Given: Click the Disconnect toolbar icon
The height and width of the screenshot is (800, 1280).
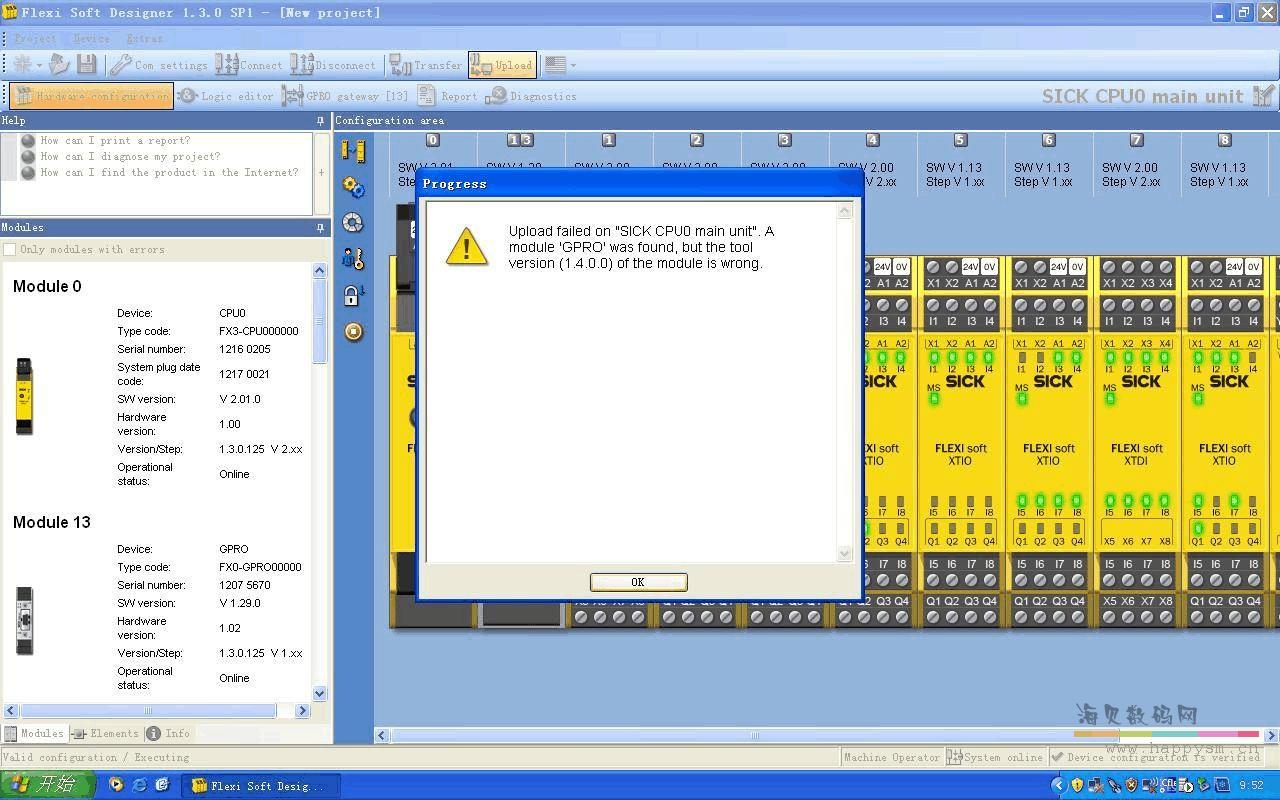Looking at the screenshot, I should (x=302, y=65).
